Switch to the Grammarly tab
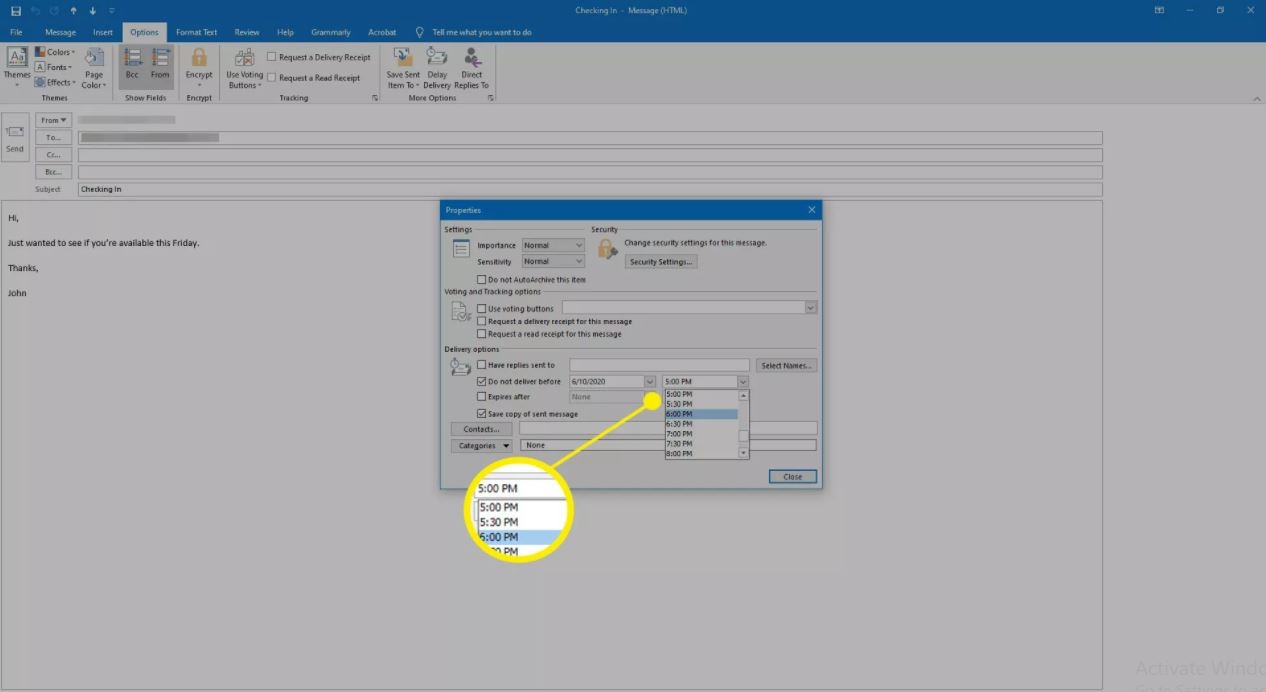The width and height of the screenshot is (1266, 692). click(x=331, y=32)
